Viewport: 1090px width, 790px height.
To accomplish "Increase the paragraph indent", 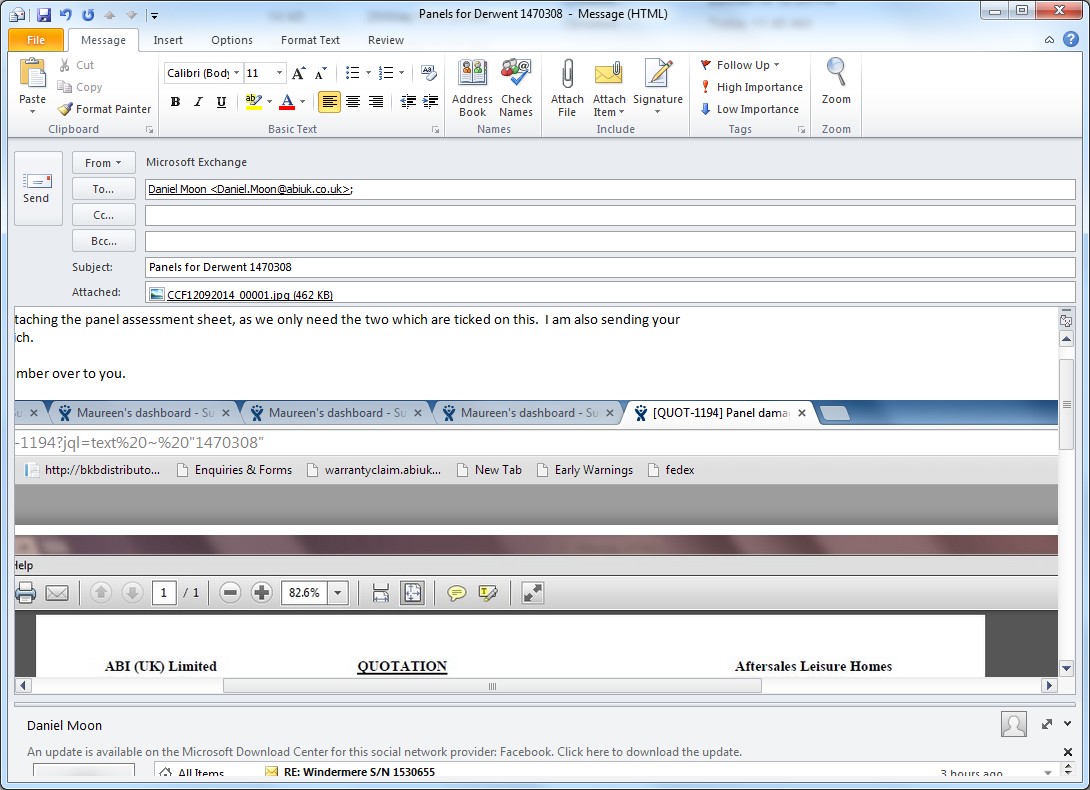I will click(x=430, y=102).
